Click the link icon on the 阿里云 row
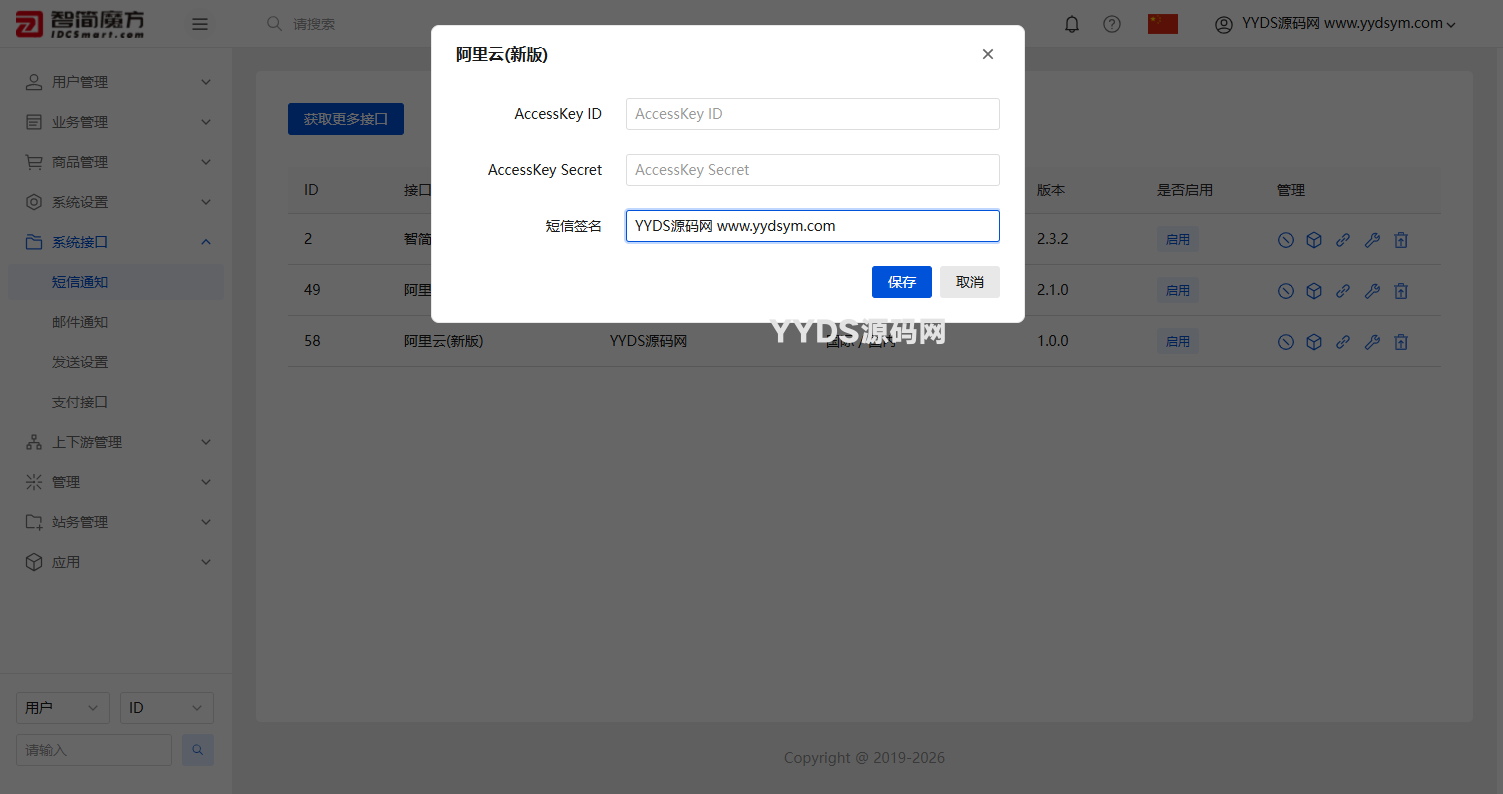Viewport: 1503px width, 794px height. click(1343, 290)
